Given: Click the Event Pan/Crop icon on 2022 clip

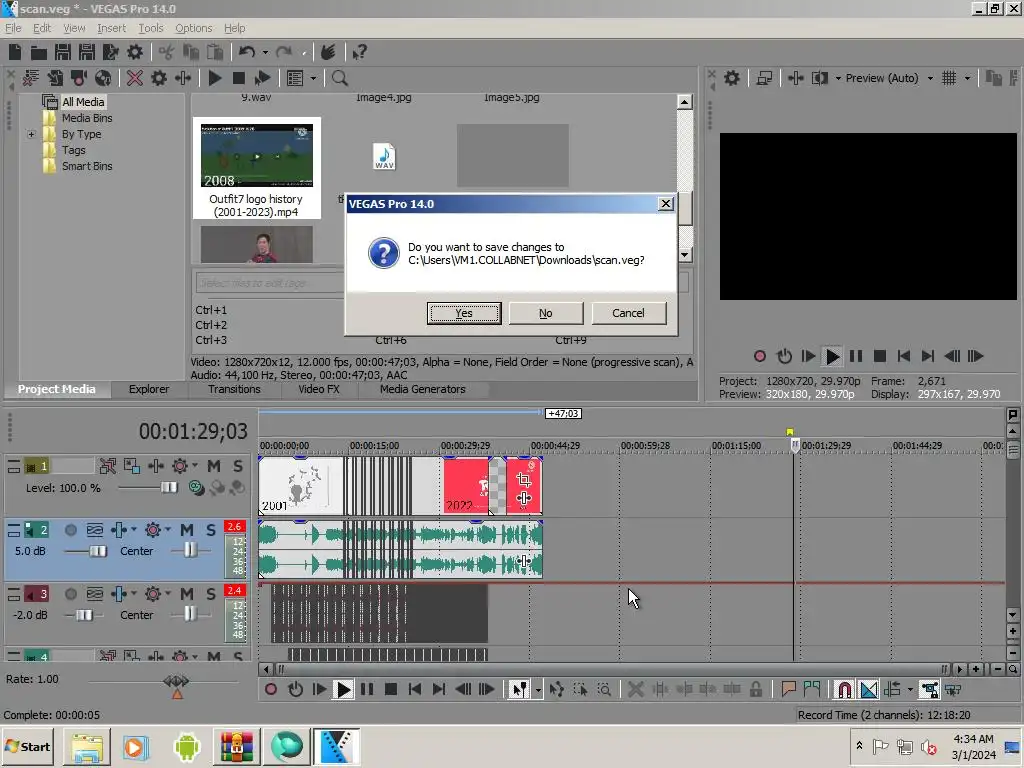Looking at the screenshot, I should (523, 481).
